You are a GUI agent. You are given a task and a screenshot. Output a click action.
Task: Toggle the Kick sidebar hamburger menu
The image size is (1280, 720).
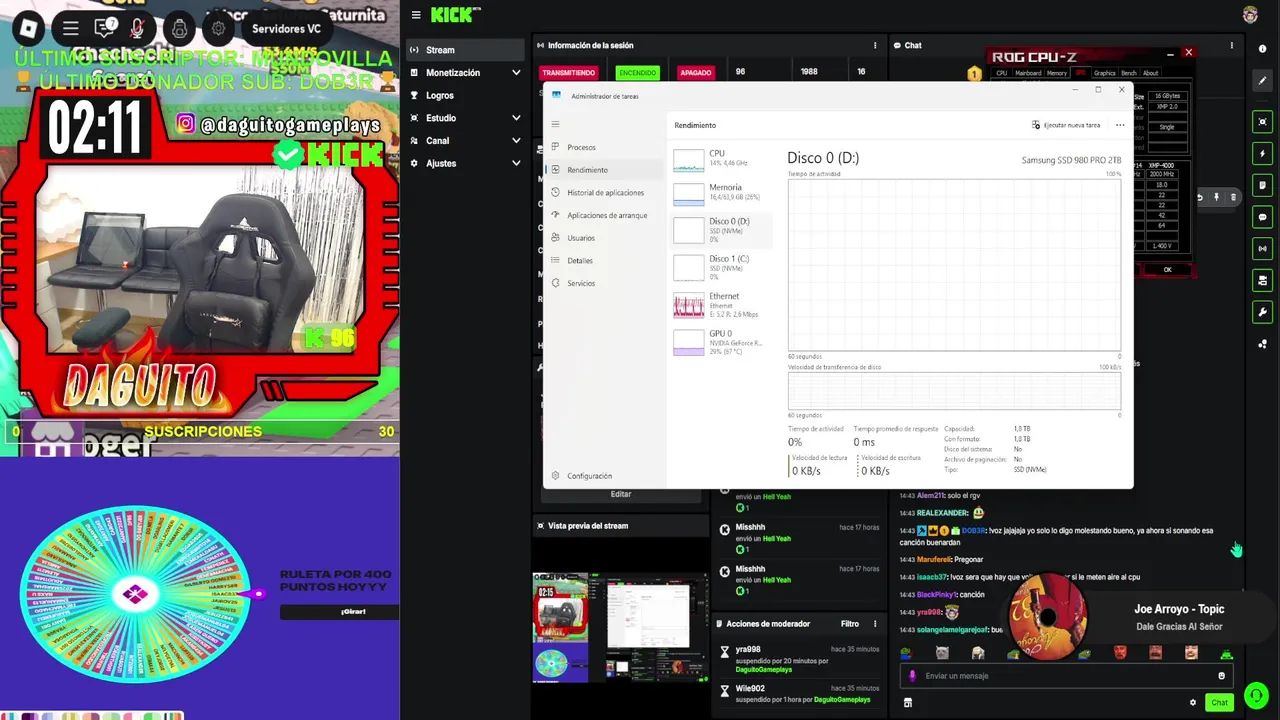click(416, 15)
